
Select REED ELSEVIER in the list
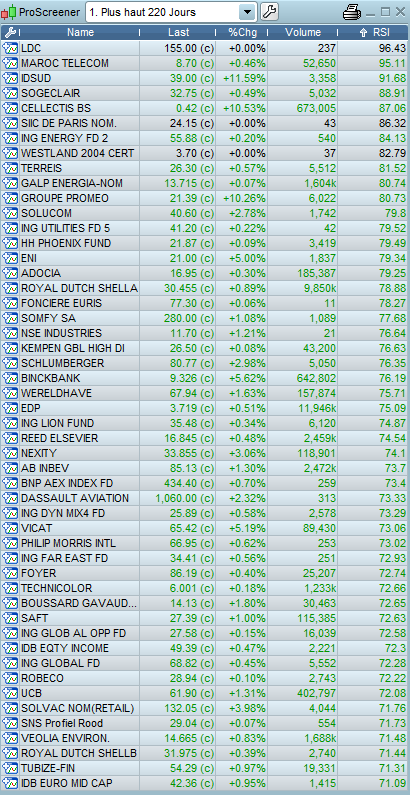coord(60,438)
